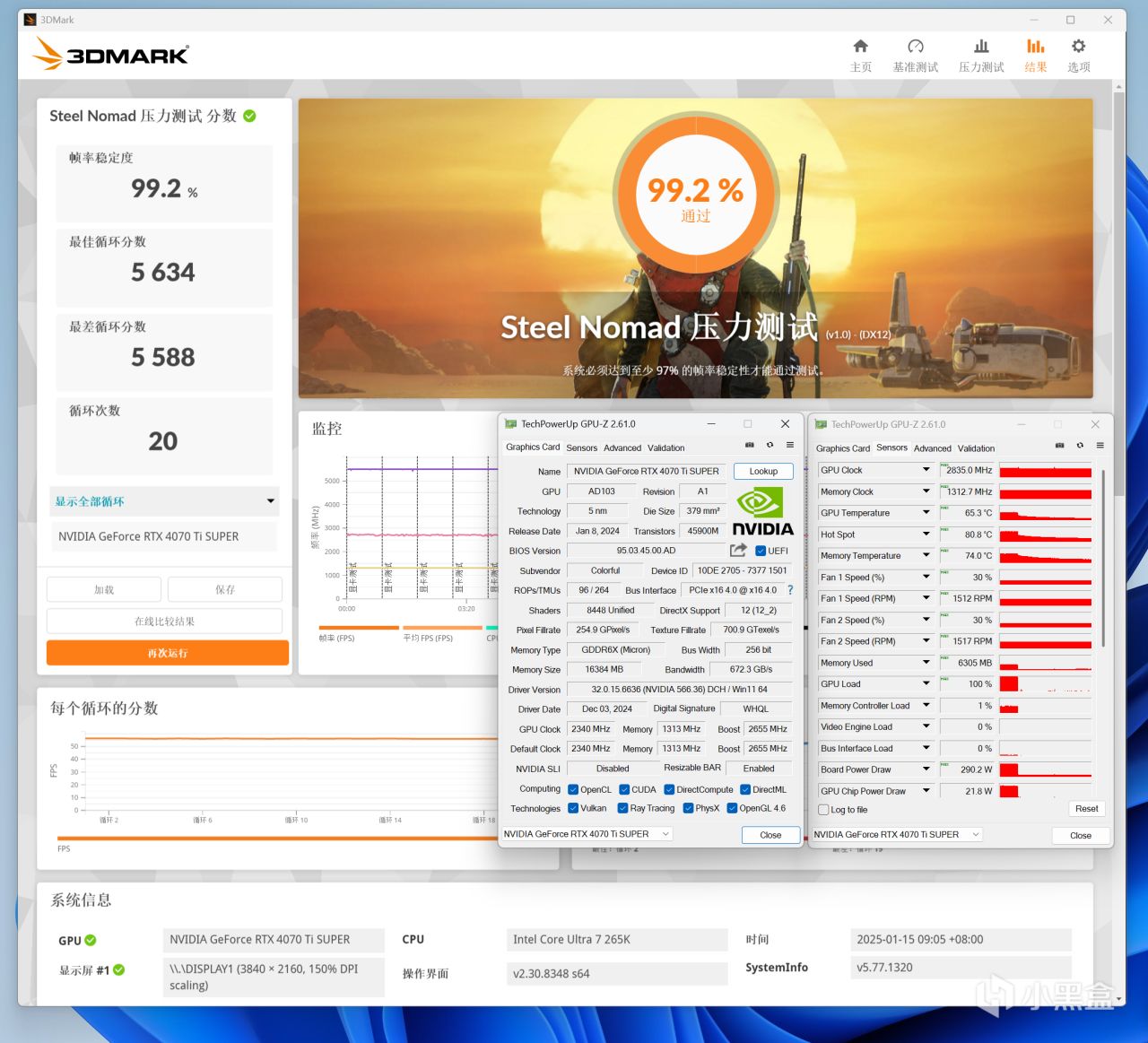The height and width of the screenshot is (1043, 1148).
Task: Click the Lookup button in GPU-Z
Action: pos(763,471)
